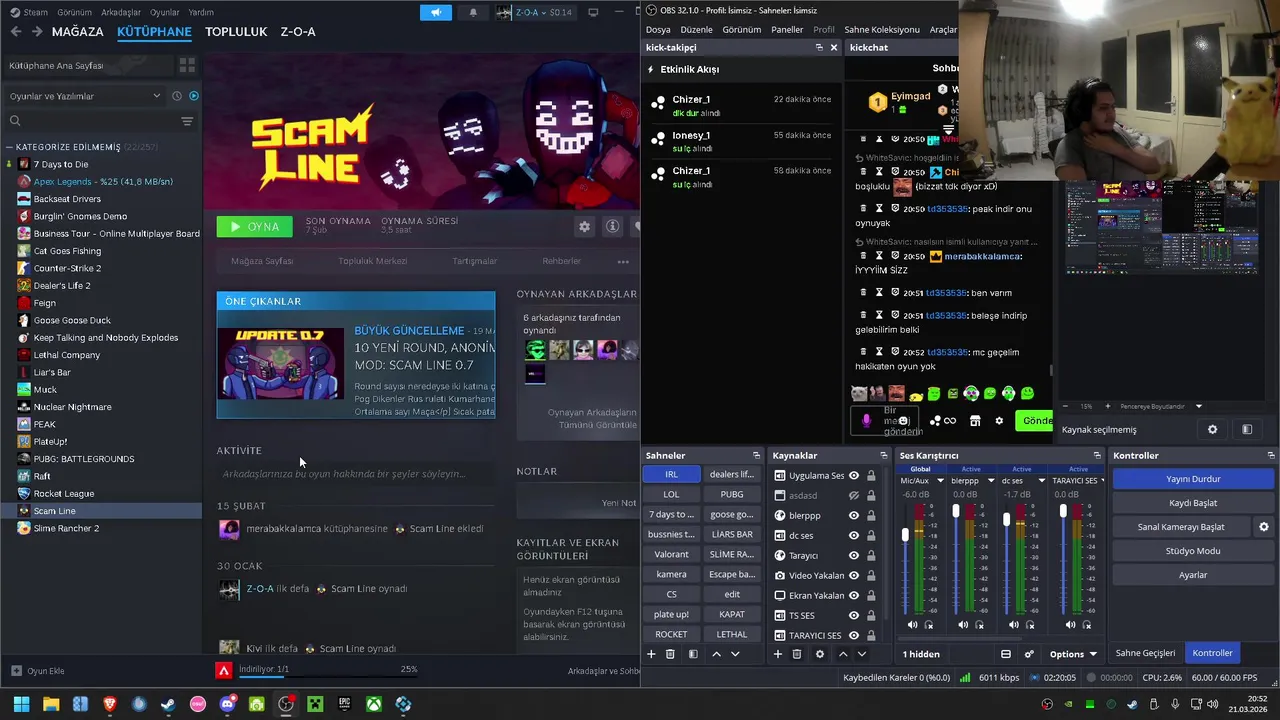Open scene filters icon in Sahneler panel
The width and height of the screenshot is (1280, 720).
point(693,654)
